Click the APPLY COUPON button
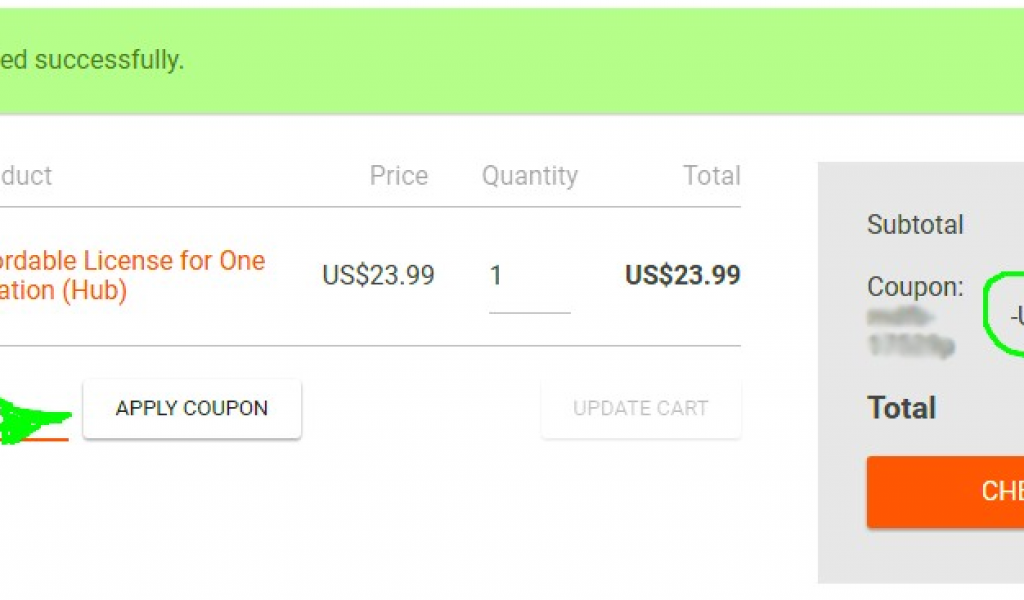 pos(192,409)
